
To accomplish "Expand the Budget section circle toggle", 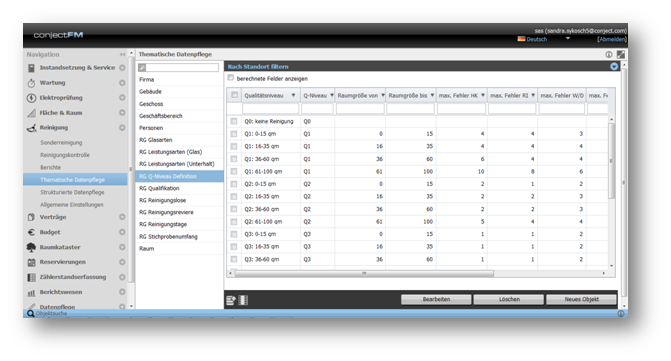I will point(122,232).
